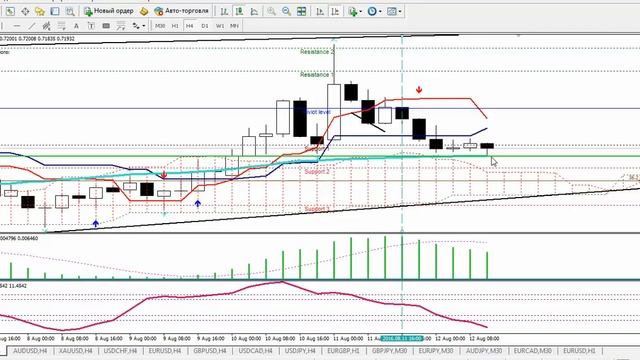Click the Resistance 1 level label

pos(317,75)
